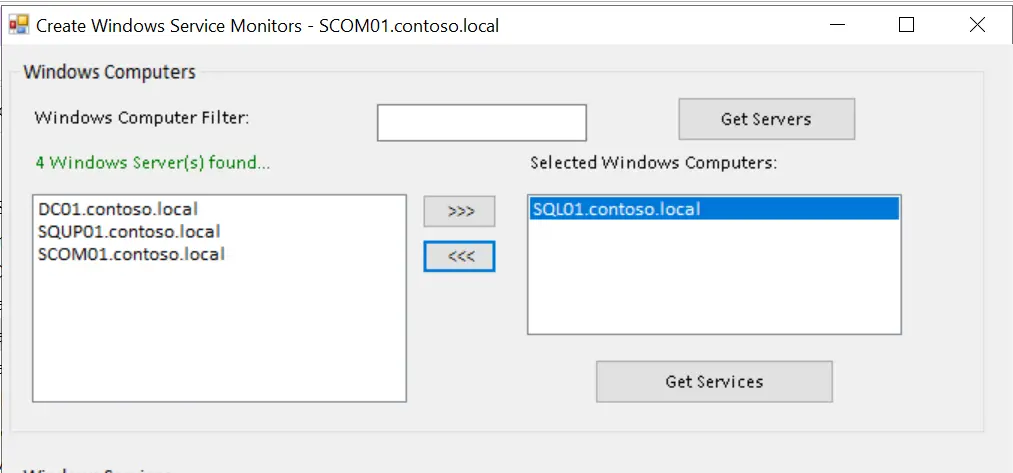Click the application icon in the title bar
Screen dimensions: 1013x473
point(18,25)
